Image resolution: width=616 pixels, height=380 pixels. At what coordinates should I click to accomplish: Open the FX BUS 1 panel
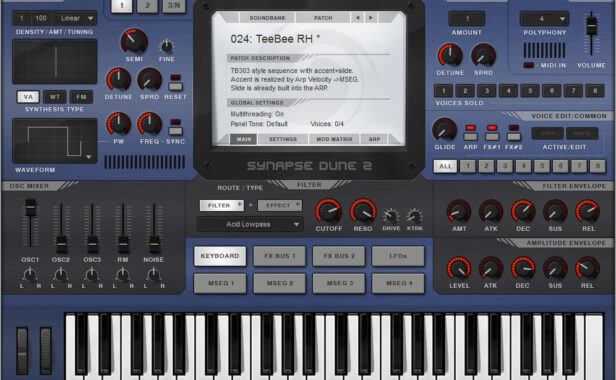(279, 256)
